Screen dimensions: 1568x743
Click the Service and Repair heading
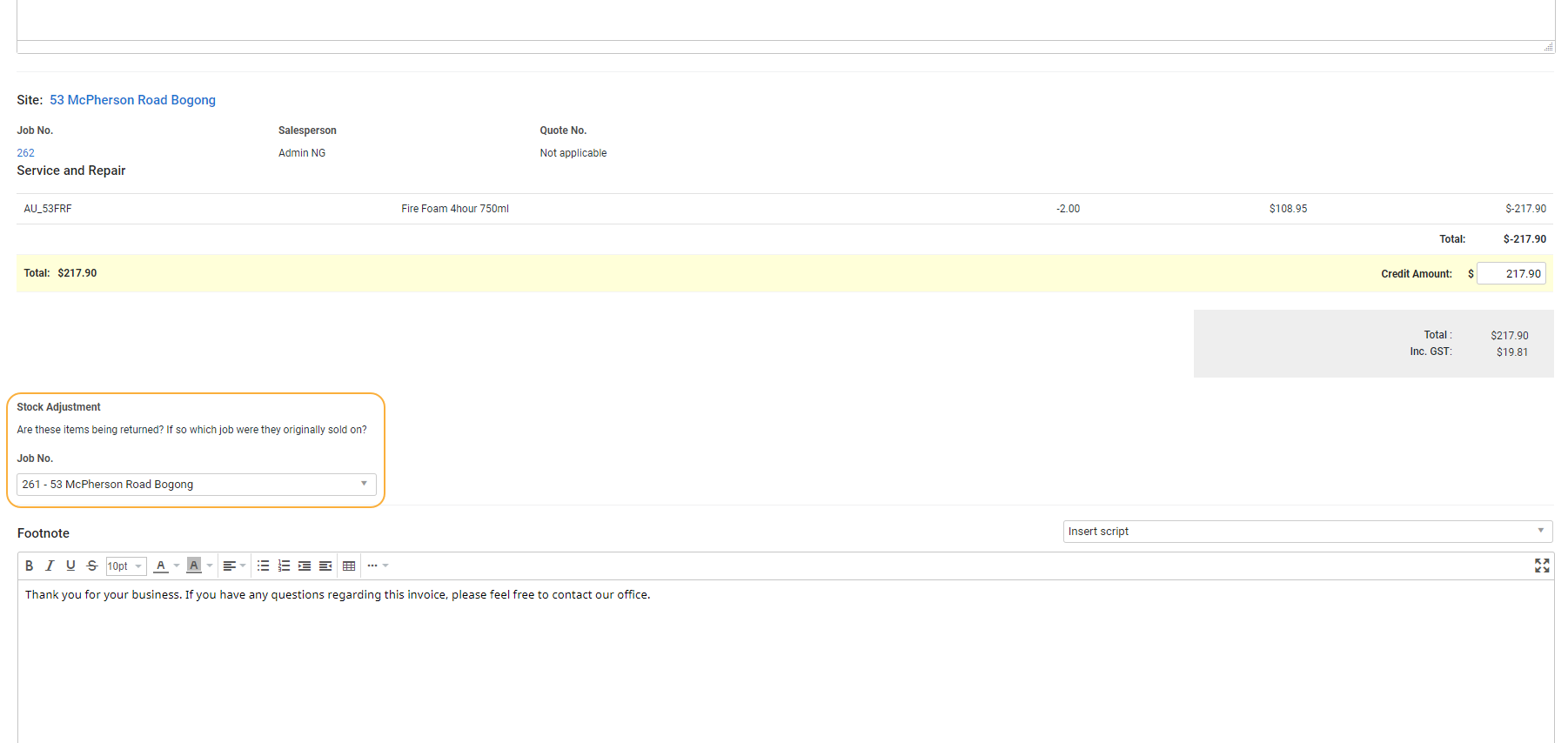coord(71,171)
